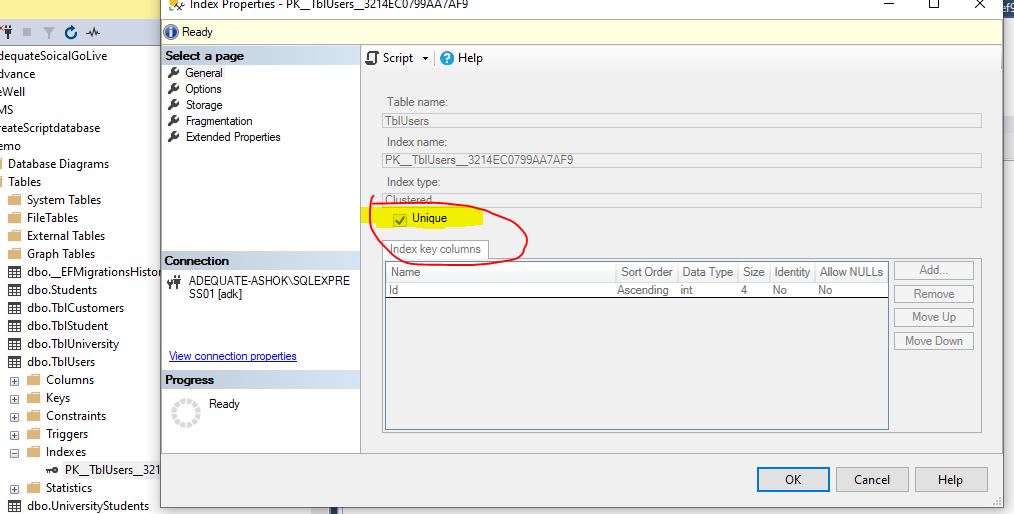Click the activity monitor icon in Object Explorer

tap(93, 32)
